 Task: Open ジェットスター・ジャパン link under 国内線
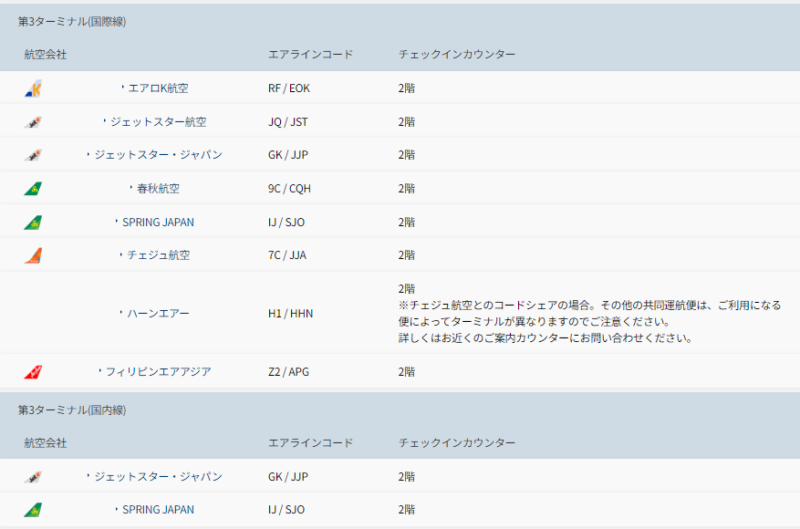(158, 477)
